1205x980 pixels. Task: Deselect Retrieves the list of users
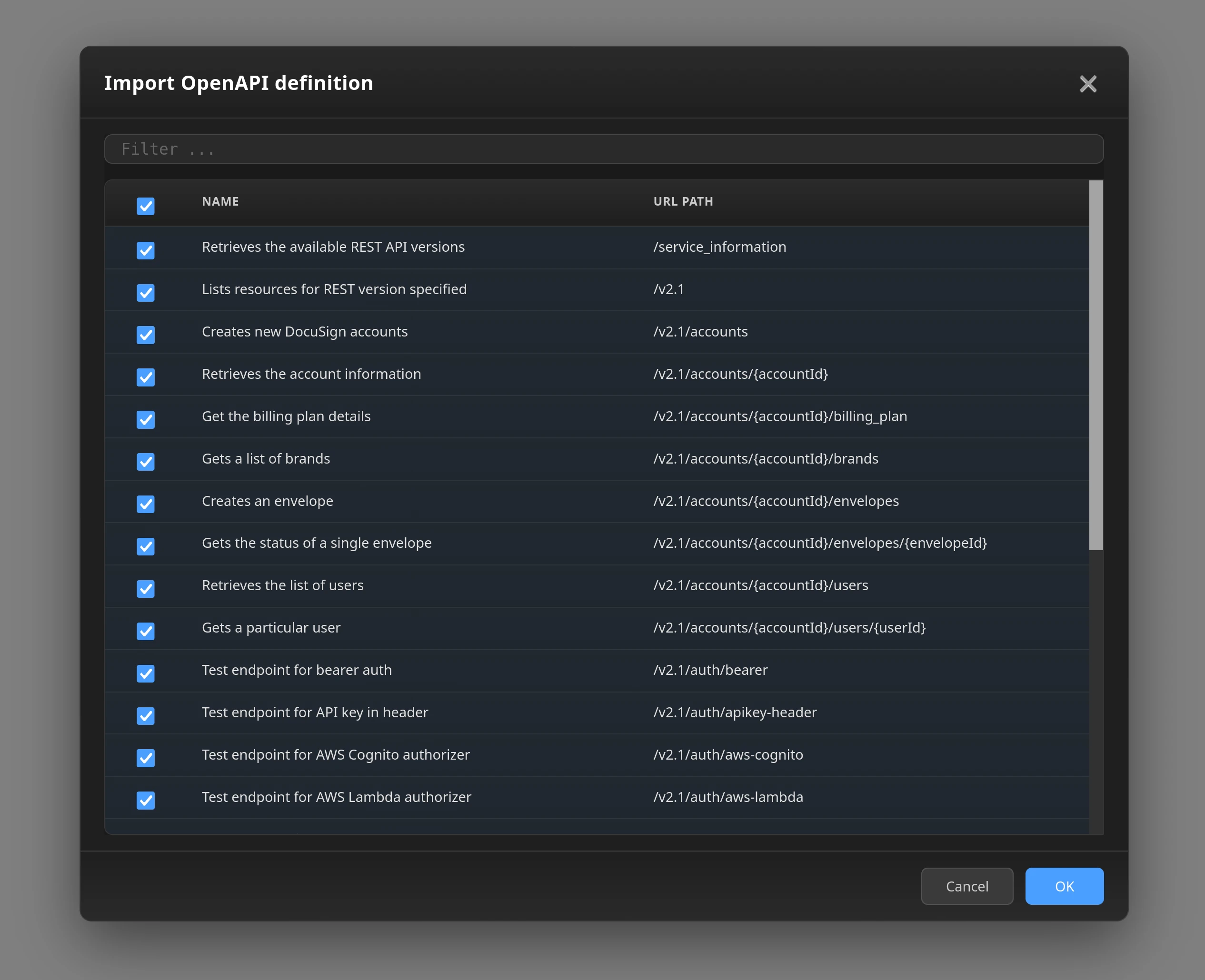coord(146,589)
